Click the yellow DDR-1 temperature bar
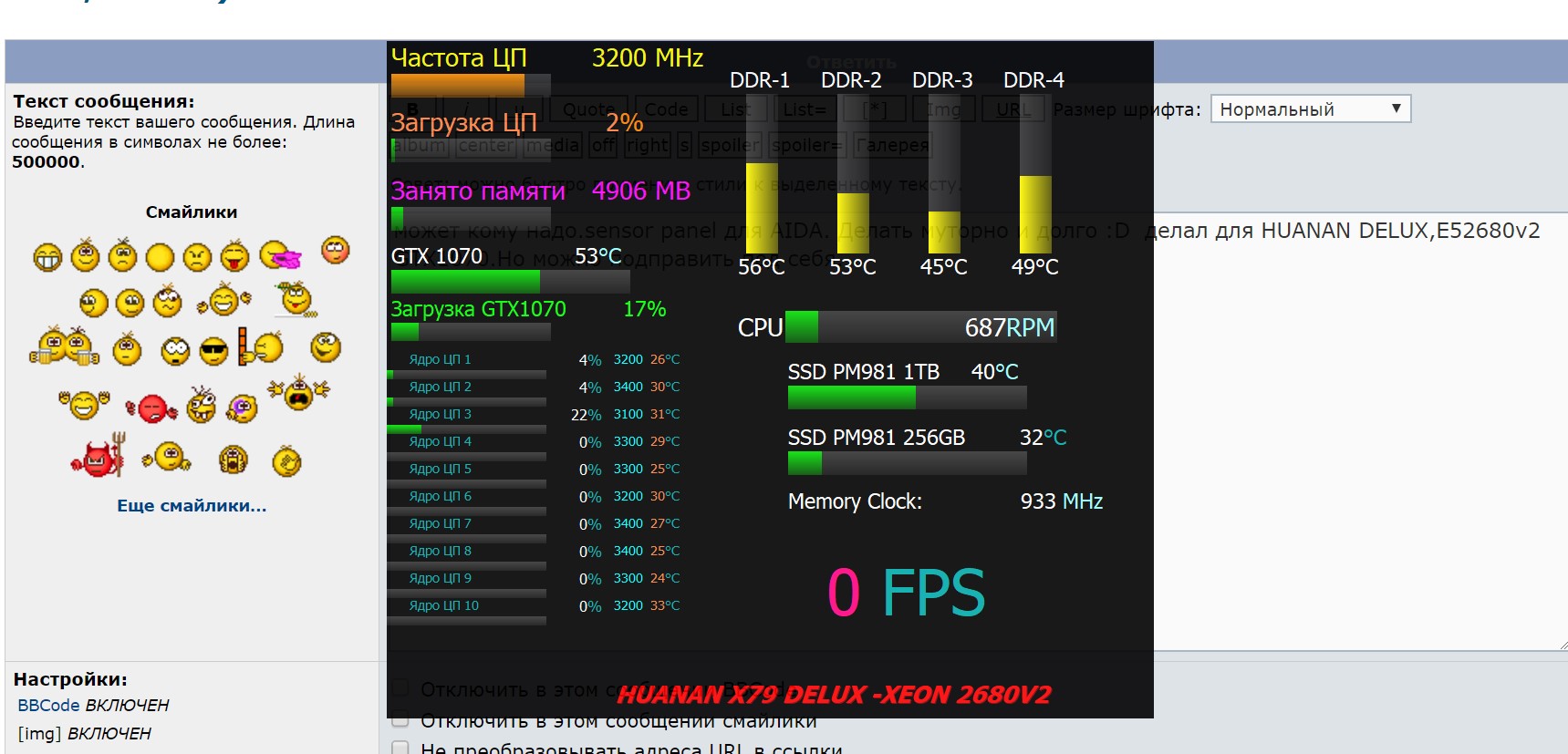 click(762, 208)
